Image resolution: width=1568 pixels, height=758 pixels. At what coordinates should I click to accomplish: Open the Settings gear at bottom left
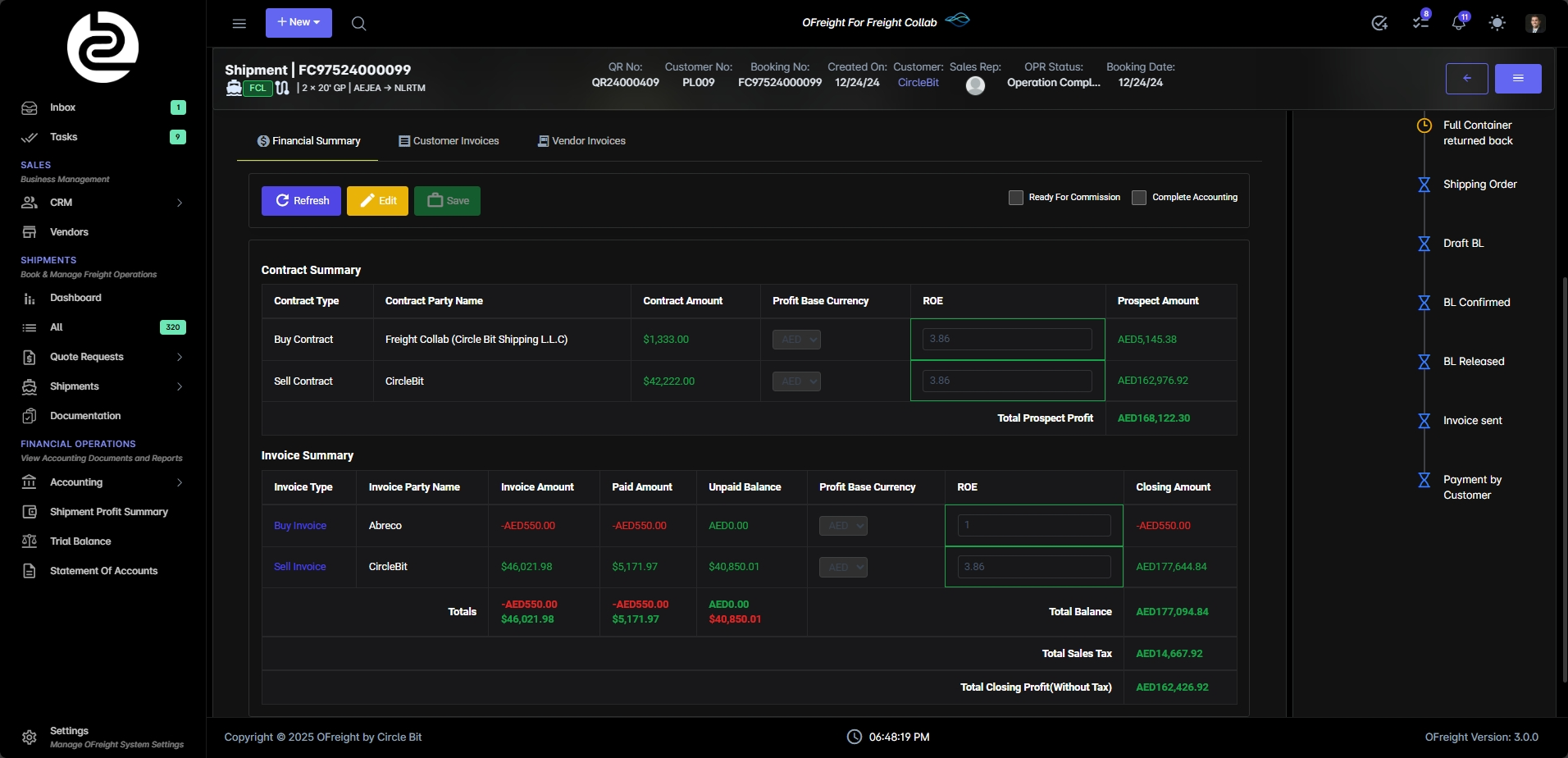point(30,737)
